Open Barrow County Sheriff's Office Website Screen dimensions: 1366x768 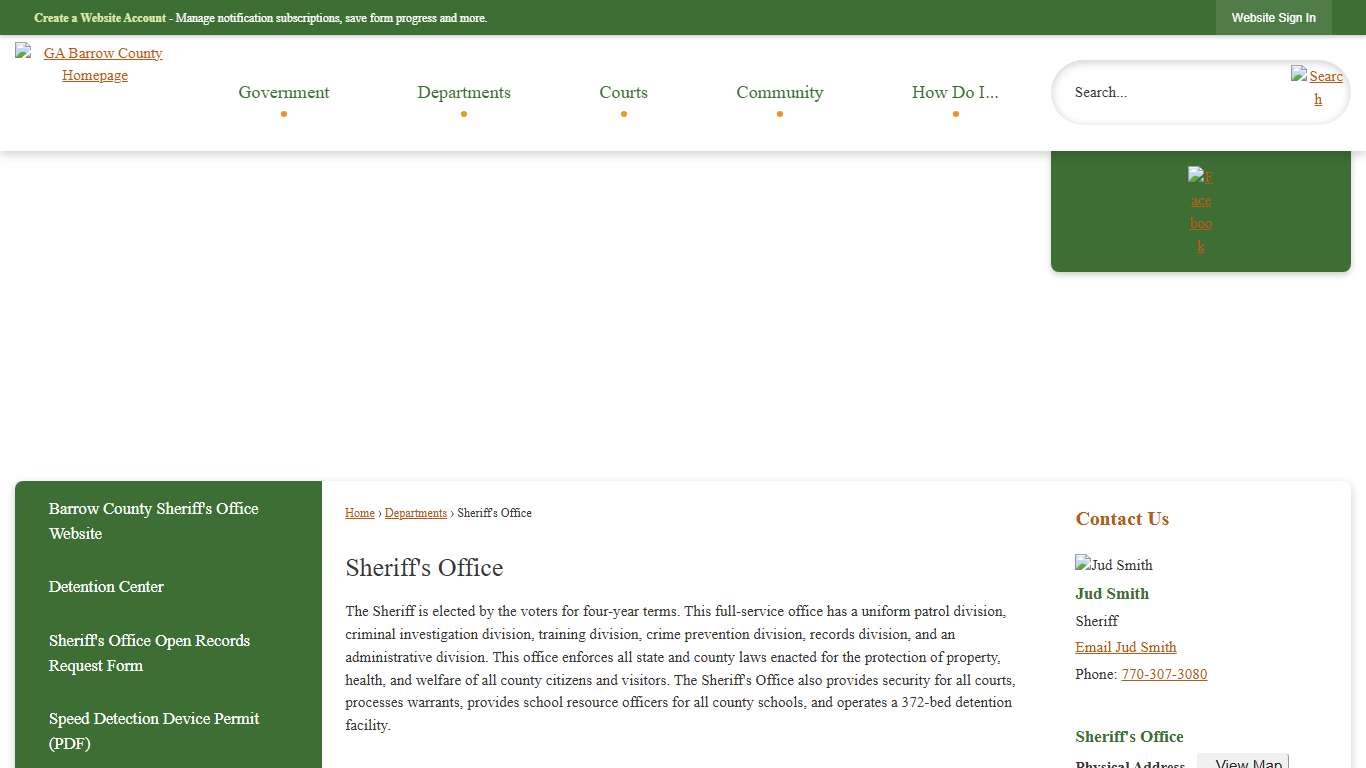[x=153, y=521]
